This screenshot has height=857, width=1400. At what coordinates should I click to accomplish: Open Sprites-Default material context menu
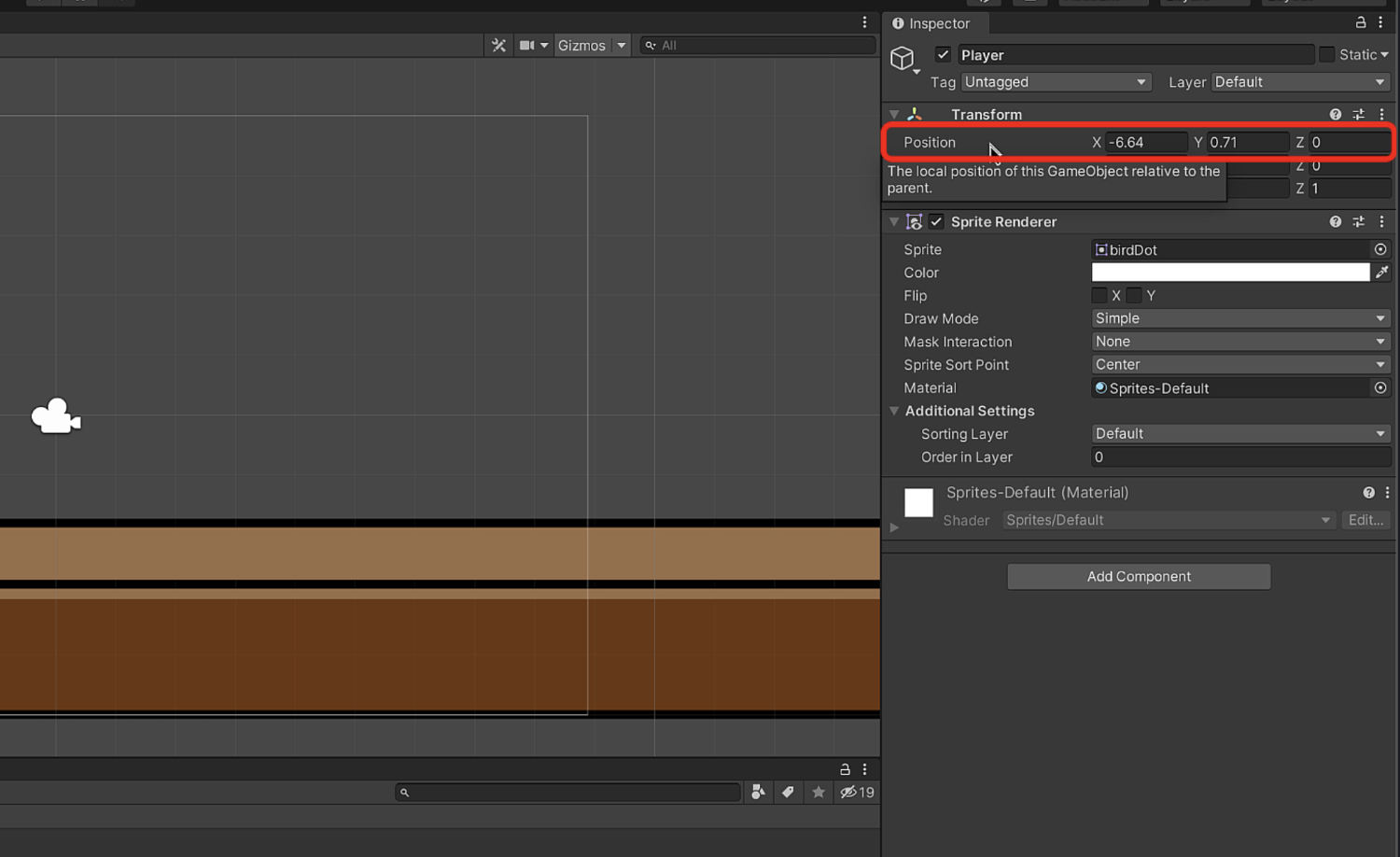click(x=1387, y=492)
